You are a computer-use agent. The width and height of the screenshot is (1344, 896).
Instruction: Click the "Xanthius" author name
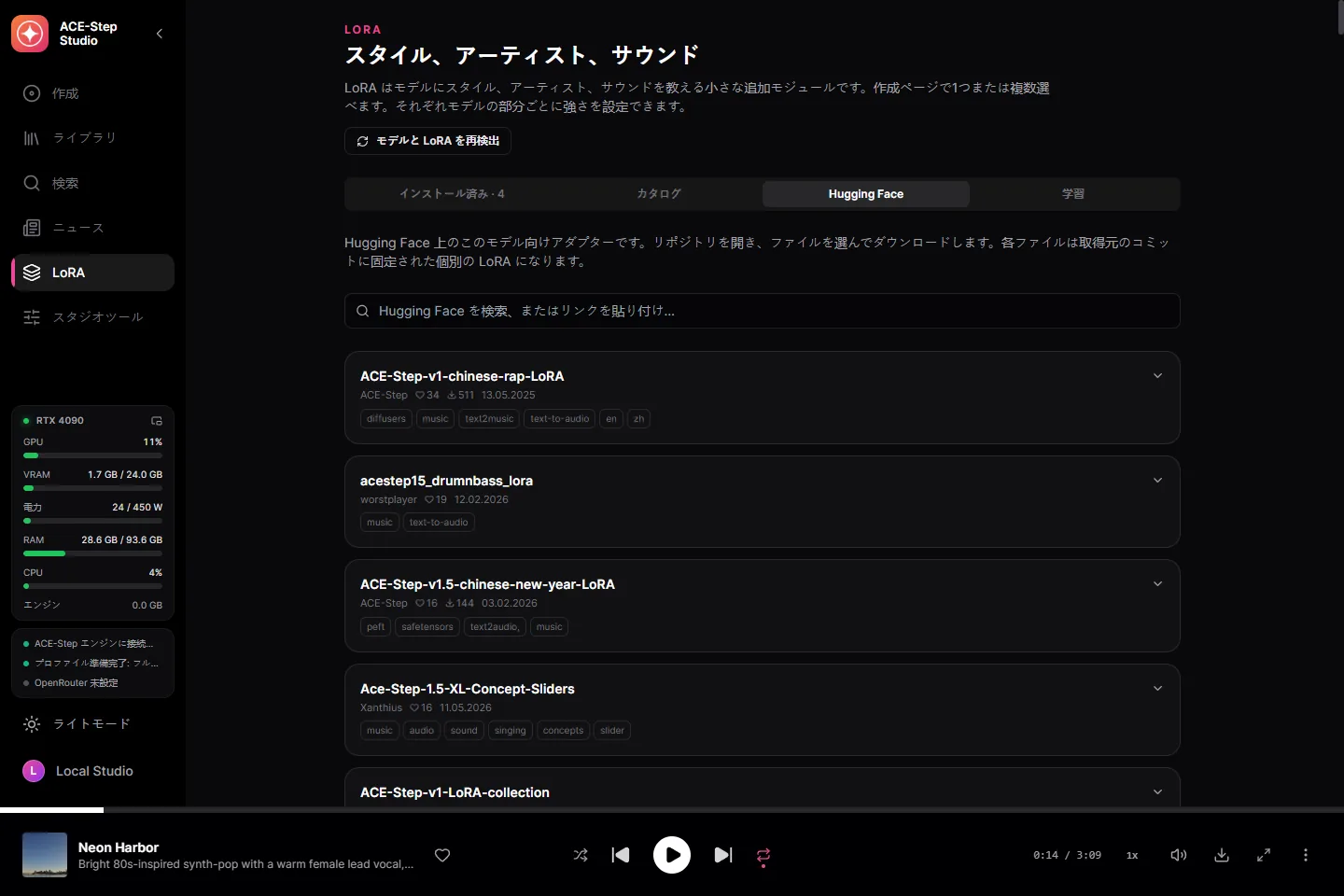pos(381,708)
